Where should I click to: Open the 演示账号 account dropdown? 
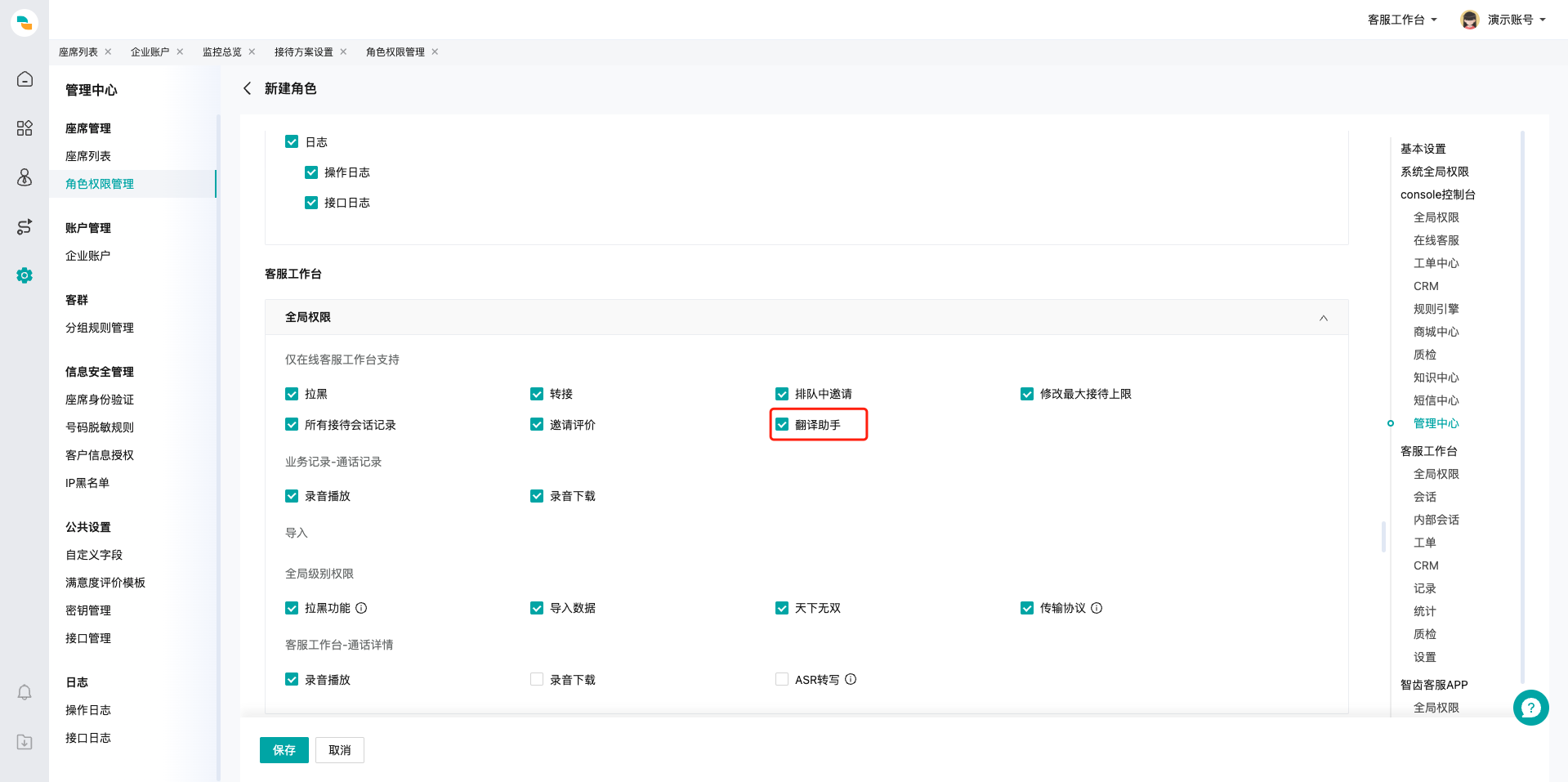pos(1503,20)
